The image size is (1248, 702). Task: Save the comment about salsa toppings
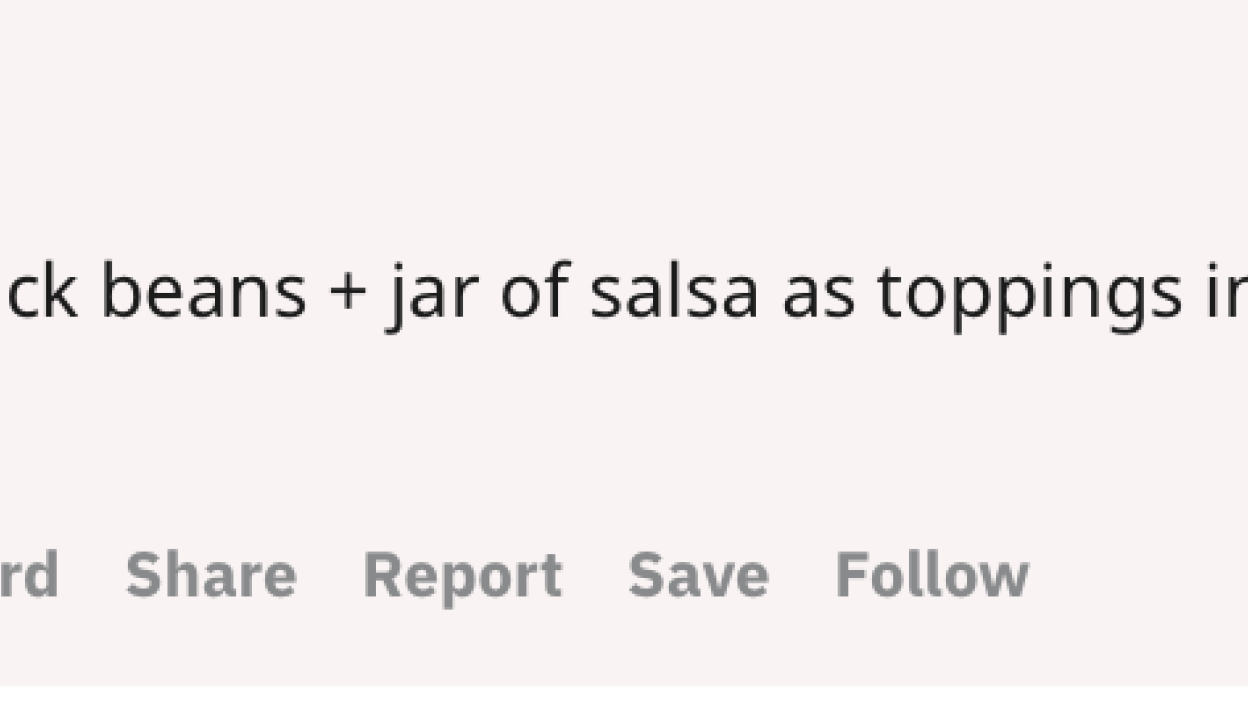[x=698, y=575]
